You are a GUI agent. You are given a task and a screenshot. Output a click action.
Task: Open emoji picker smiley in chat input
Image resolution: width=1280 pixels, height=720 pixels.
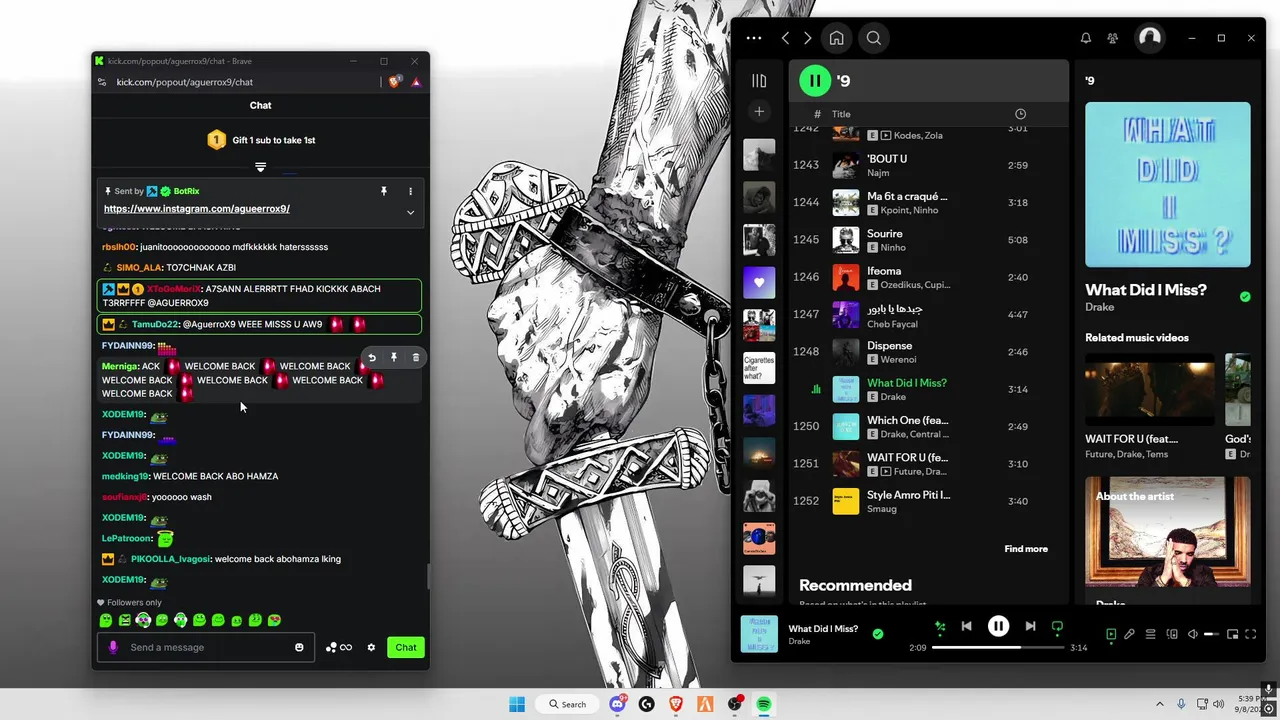pyautogui.click(x=299, y=647)
